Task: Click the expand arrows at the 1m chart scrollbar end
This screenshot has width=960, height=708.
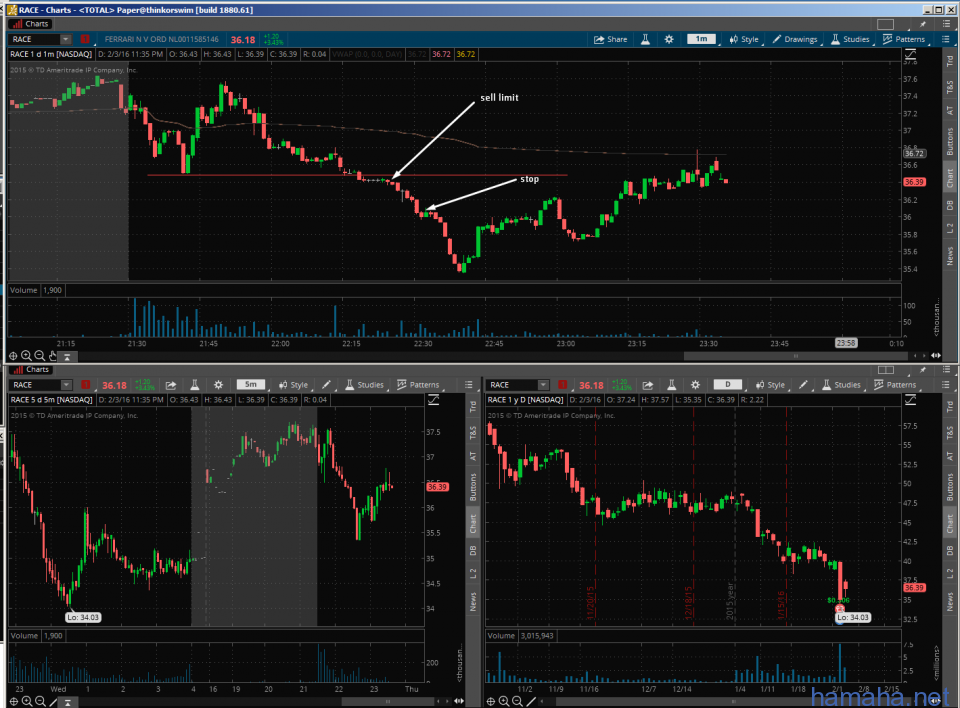Action: (x=936, y=356)
